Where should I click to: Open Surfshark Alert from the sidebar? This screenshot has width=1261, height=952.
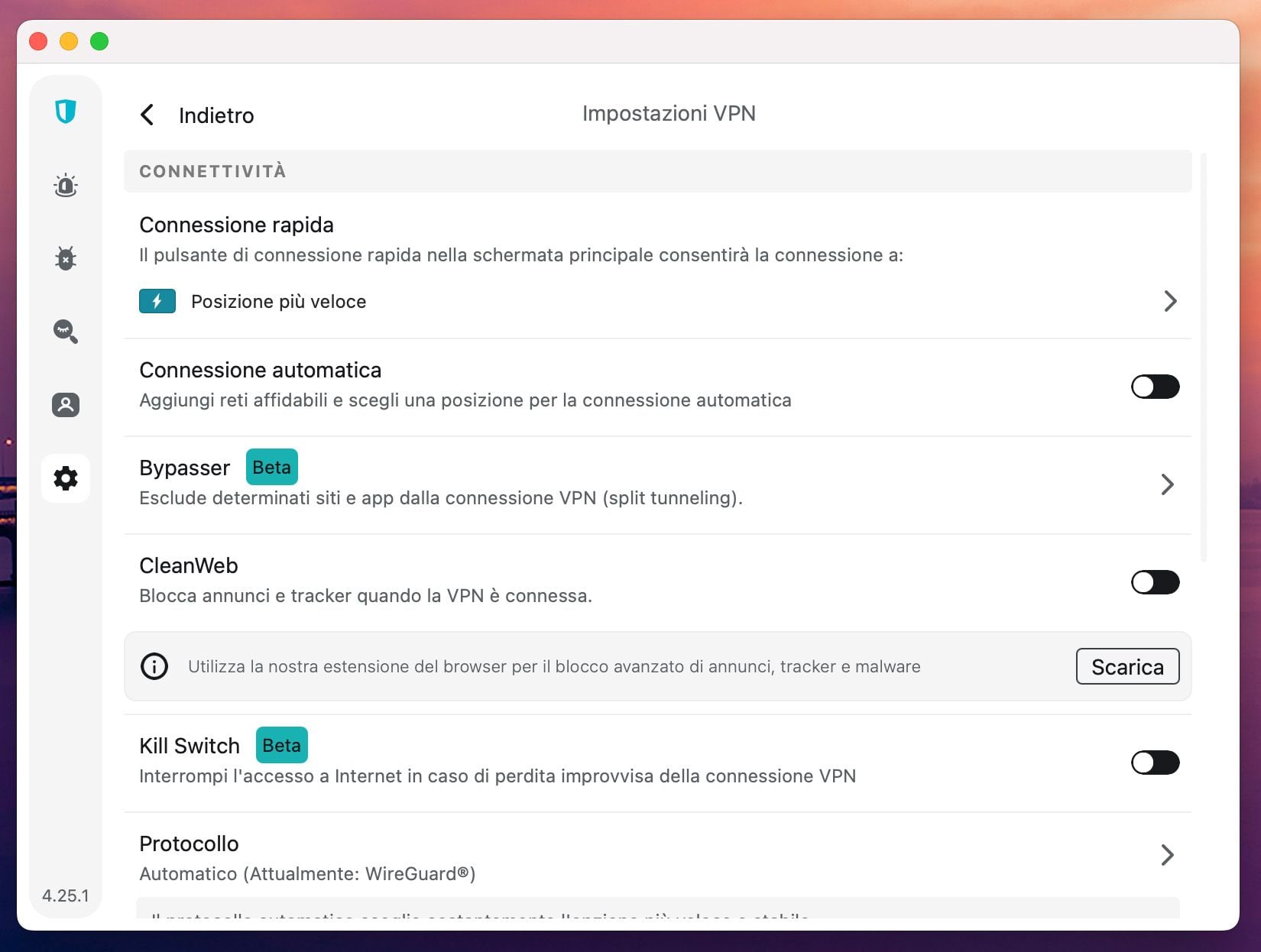[66, 185]
